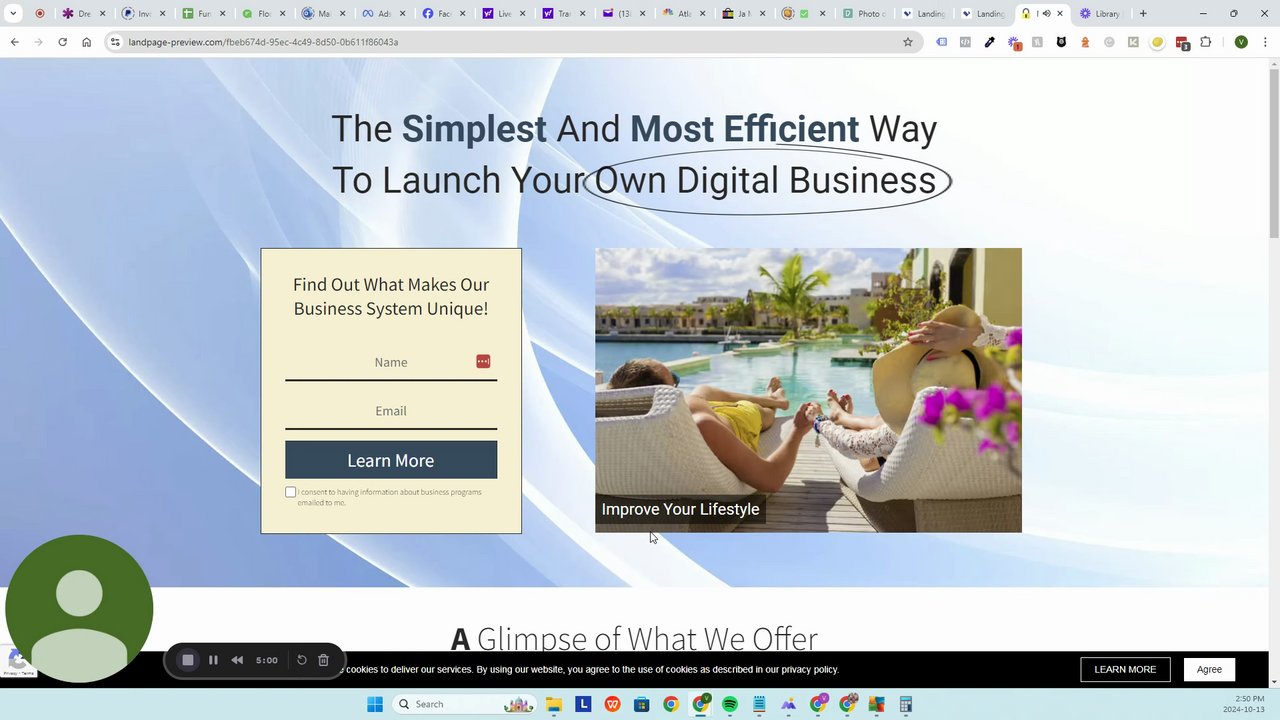1280x720 pixels.
Task: Go back to previous page
Action: pos(14,42)
